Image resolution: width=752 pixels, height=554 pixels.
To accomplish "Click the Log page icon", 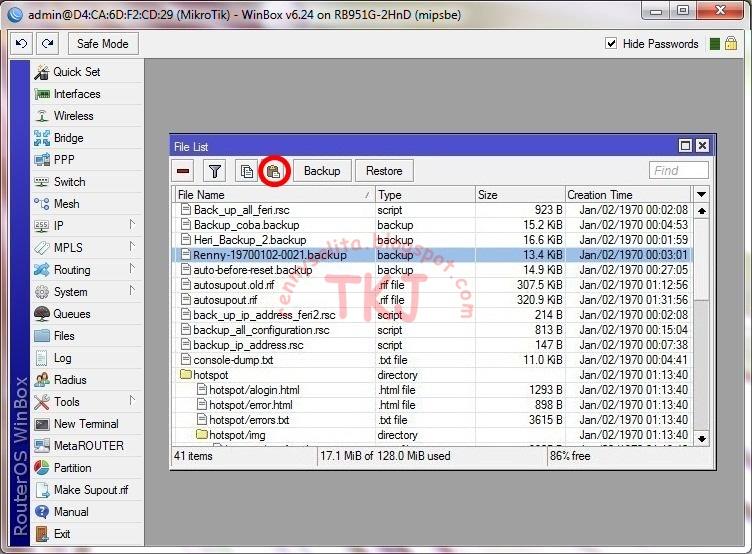I will coord(42,358).
